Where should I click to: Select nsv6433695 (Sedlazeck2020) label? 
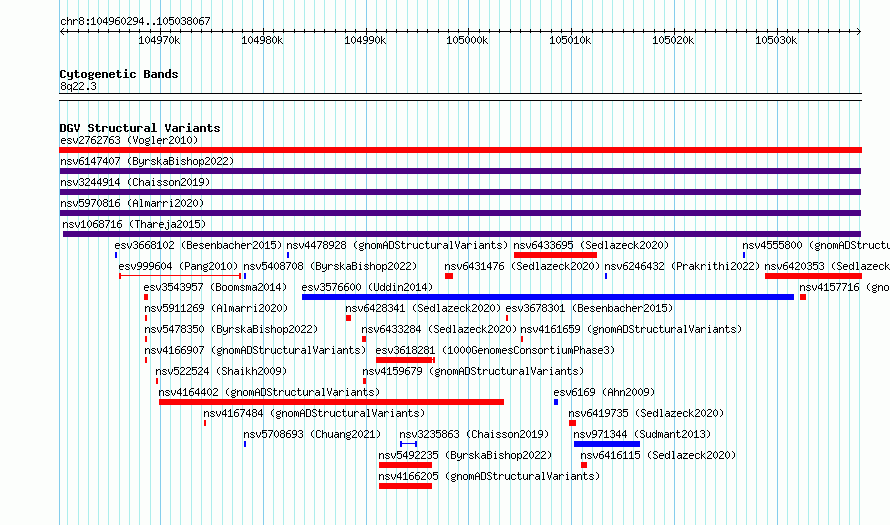591,245
